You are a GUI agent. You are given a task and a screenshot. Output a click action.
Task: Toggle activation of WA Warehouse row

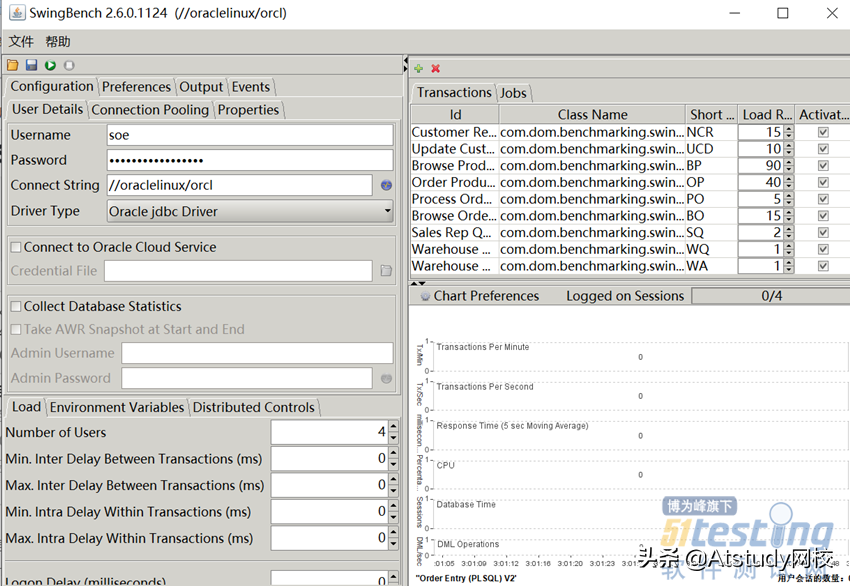coord(823,266)
